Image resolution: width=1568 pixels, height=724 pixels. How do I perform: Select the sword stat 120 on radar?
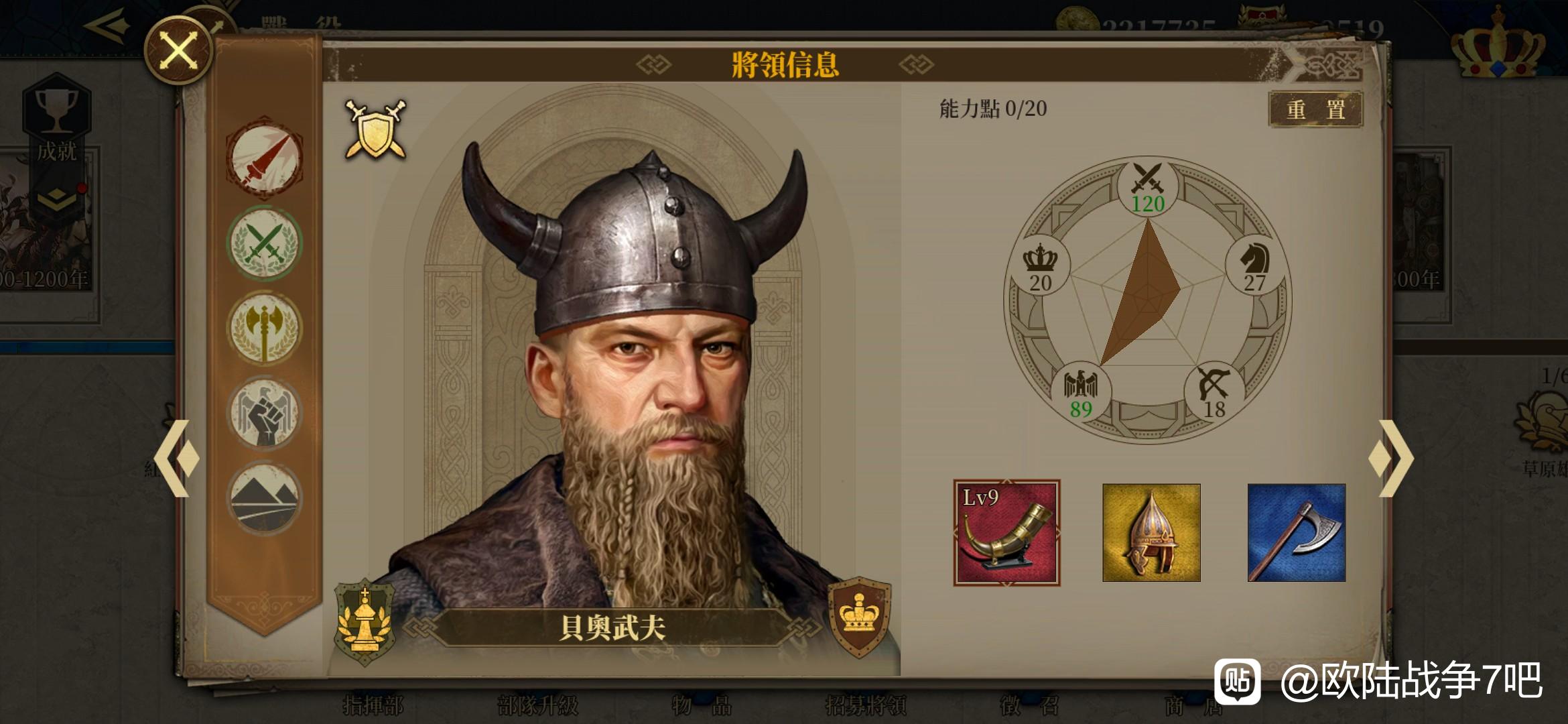click(x=1148, y=188)
